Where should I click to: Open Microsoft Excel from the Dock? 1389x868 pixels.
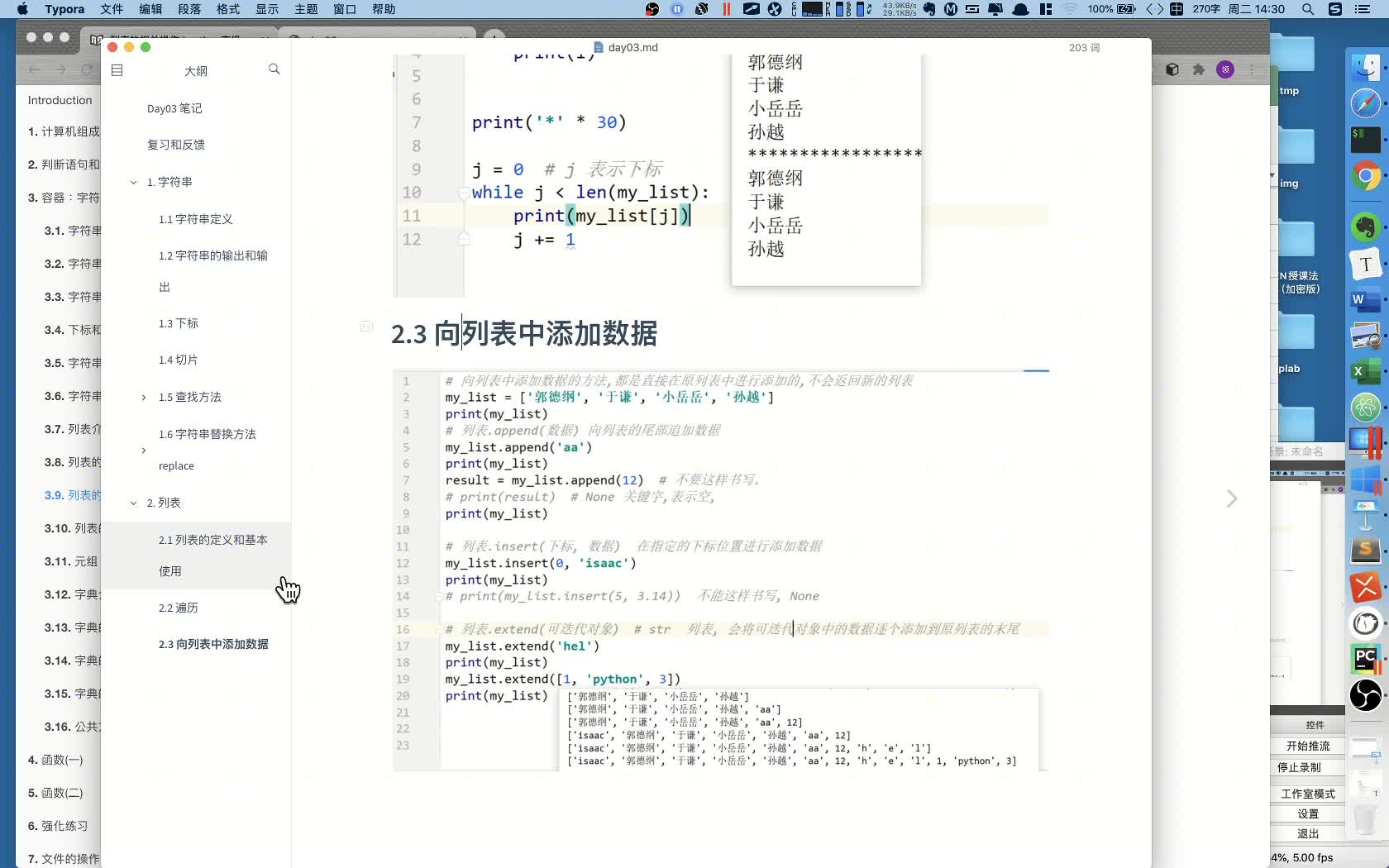[x=1366, y=372]
